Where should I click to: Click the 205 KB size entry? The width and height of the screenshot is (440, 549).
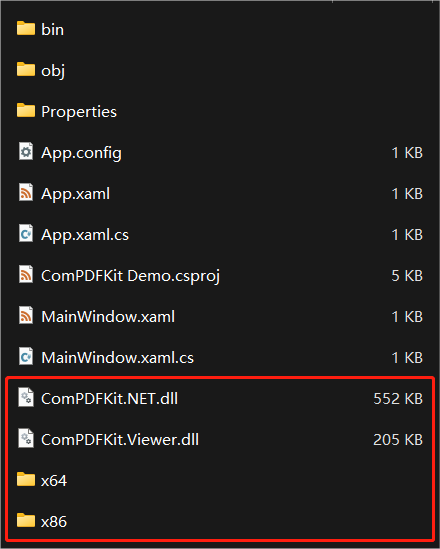[398, 439]
